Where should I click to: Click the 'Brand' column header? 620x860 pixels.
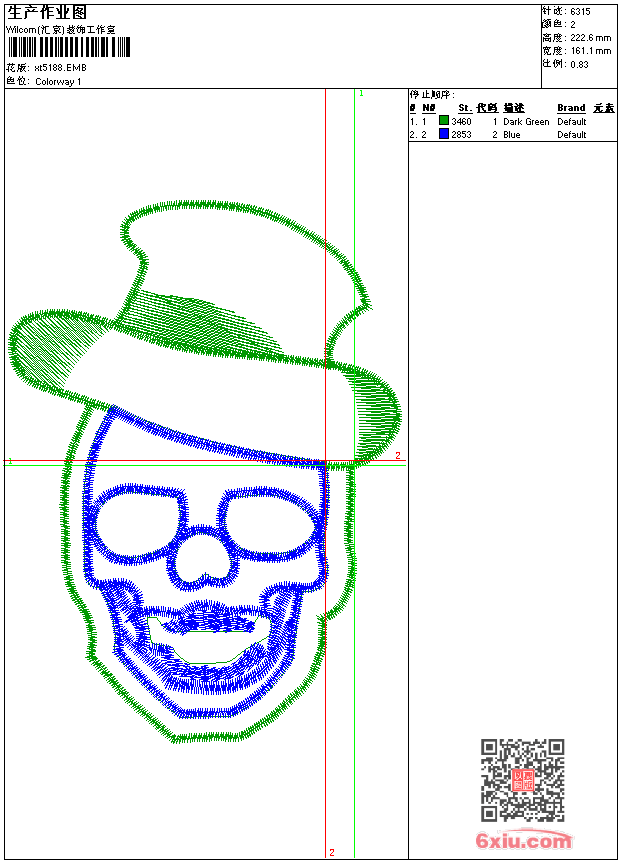(x=571, y=108)
